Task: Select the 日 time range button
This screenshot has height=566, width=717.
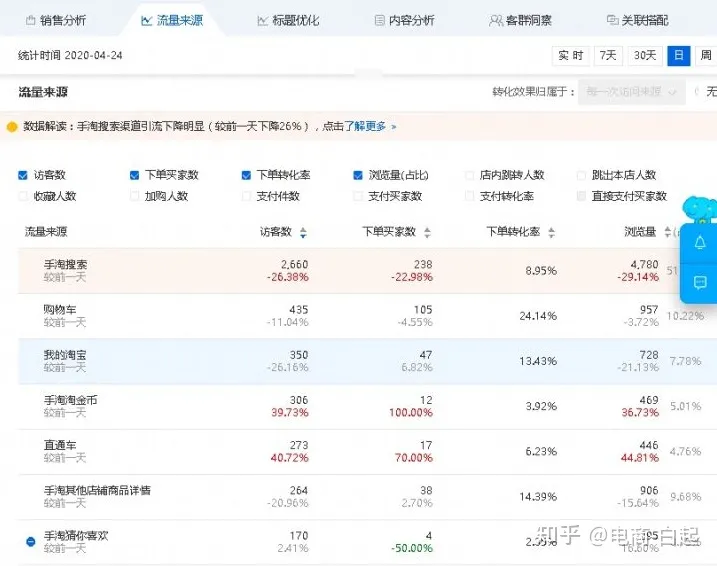Action: [679, 56]
